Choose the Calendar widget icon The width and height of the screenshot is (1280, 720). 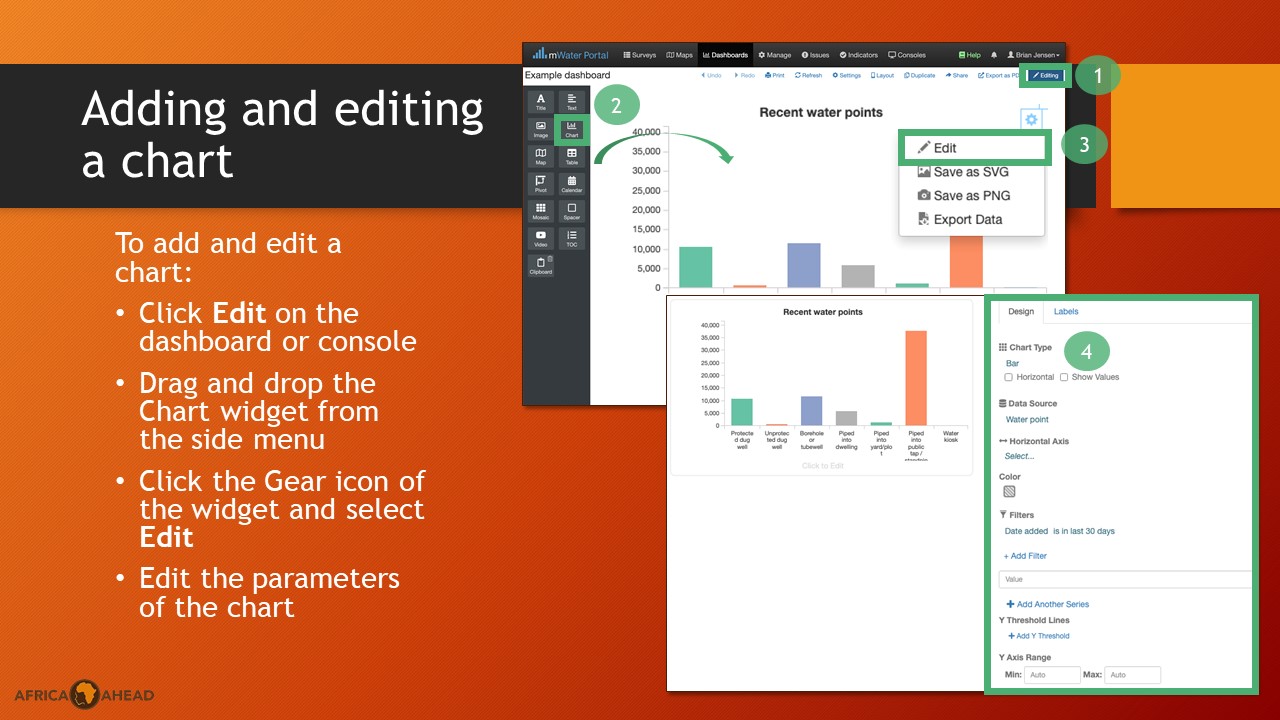tap(572, 183)
